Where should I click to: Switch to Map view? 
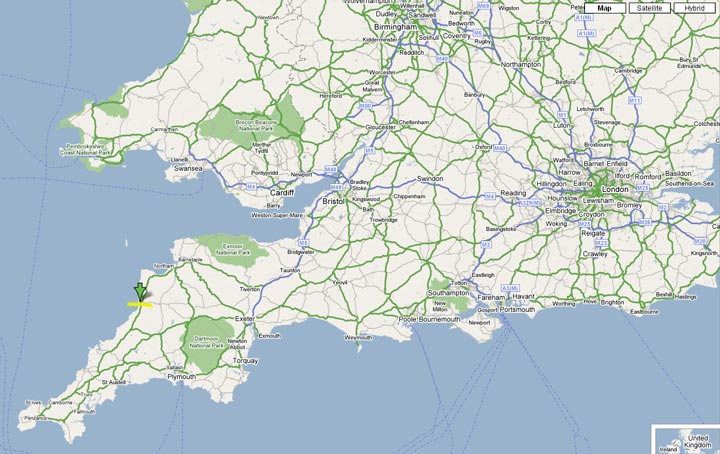point(604,8)
